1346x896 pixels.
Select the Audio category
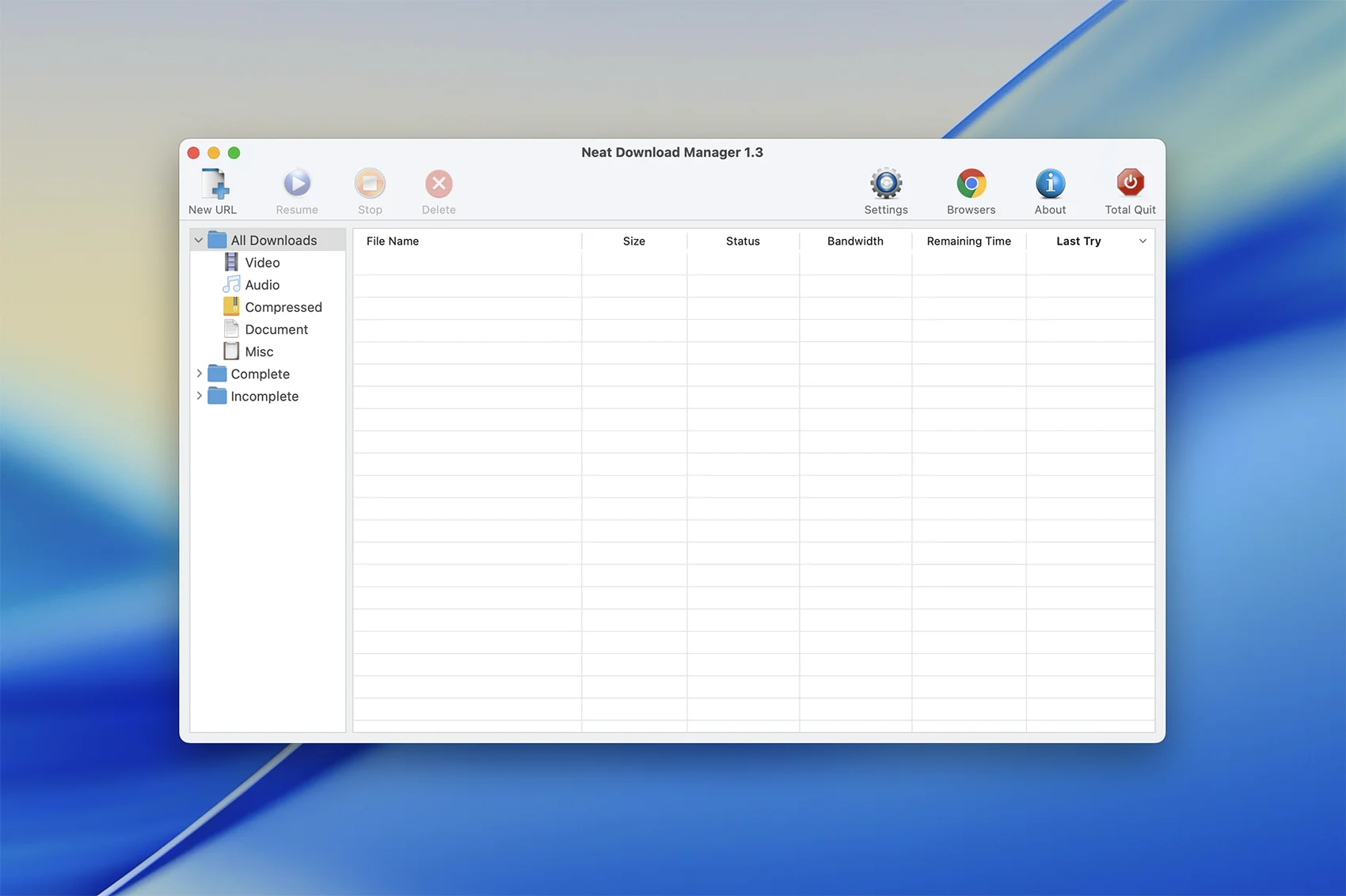coord(262,285)
